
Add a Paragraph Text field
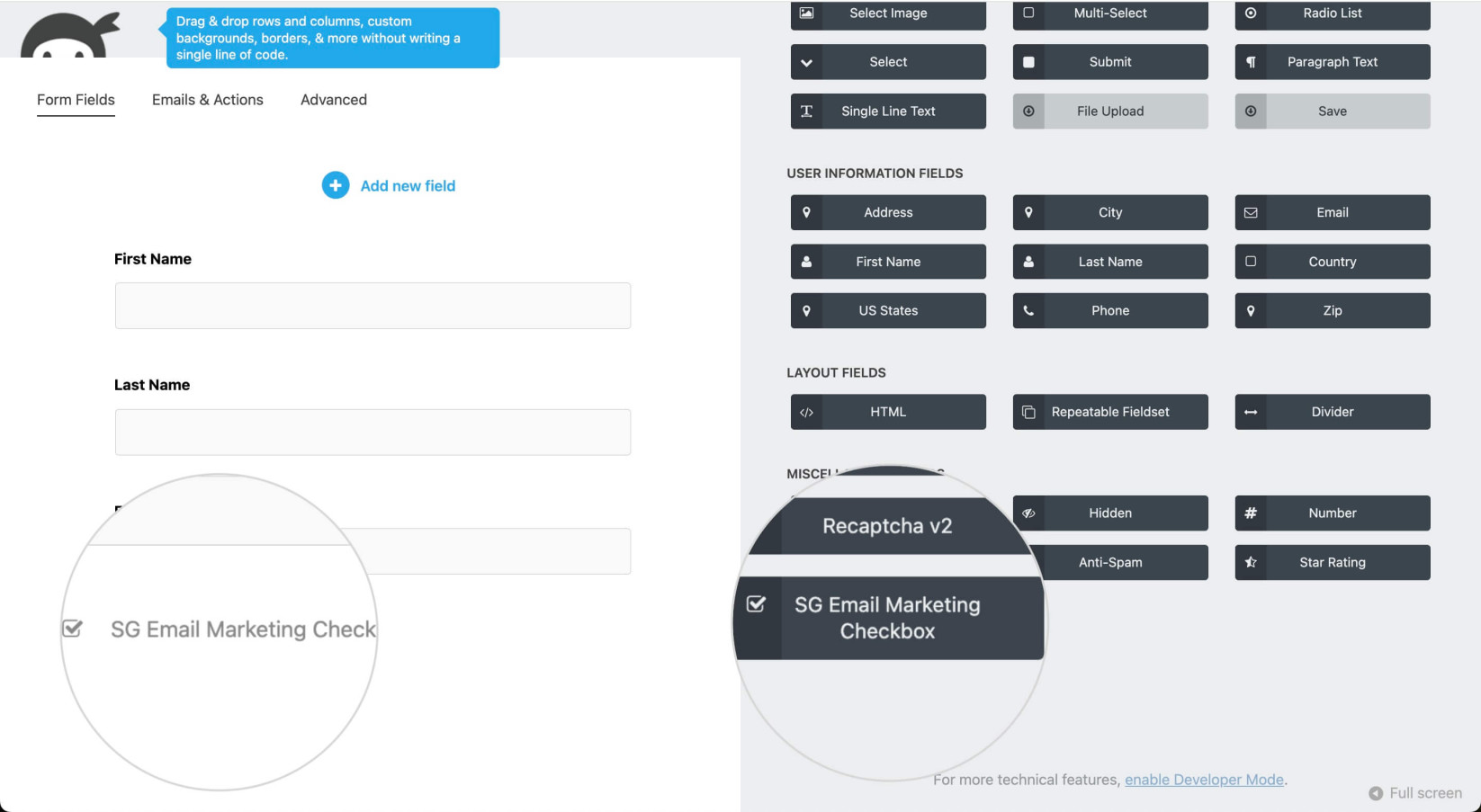coord(1333,62)
